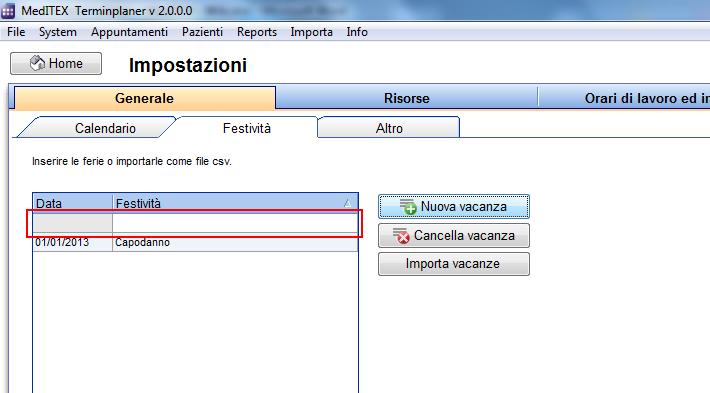Image resolution: width=710 pixels, height=393 pixels.
Task: Open the Importa menu
Action: (312, 32)
